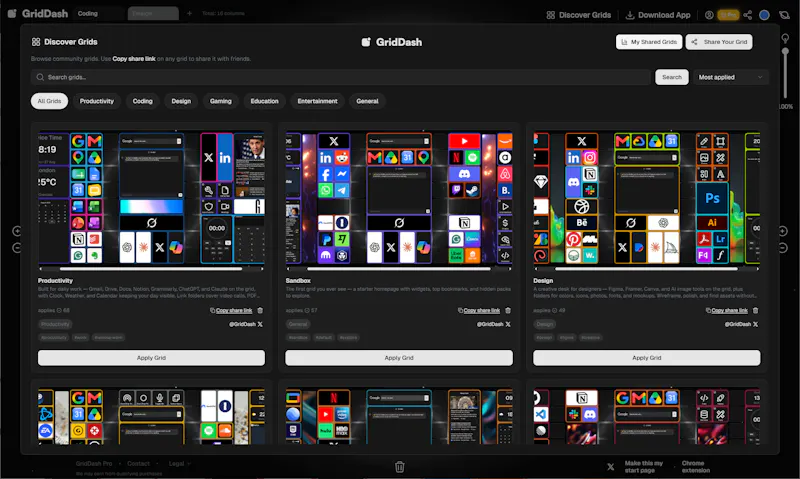Click the Photoshop icon in Design preview
The height and width of the screenshot is (479, 800).
(x=712, y=198)
